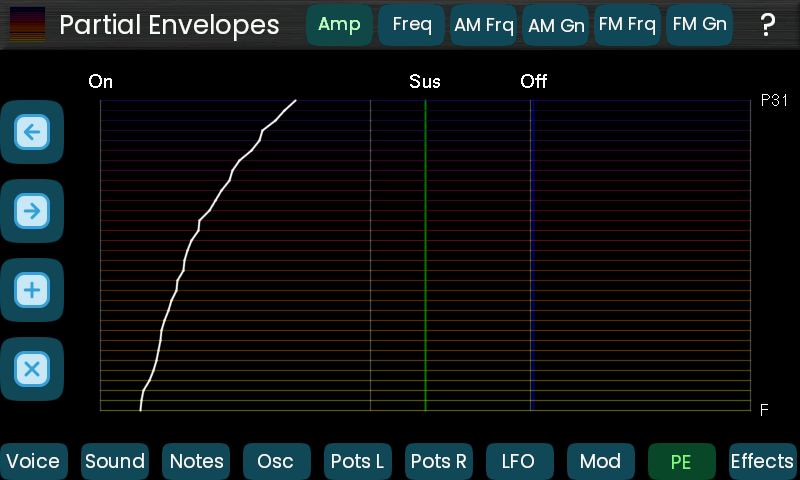Click the right arrow icon button
Viewport: 800px width, 480px height.
coord(32,211)
